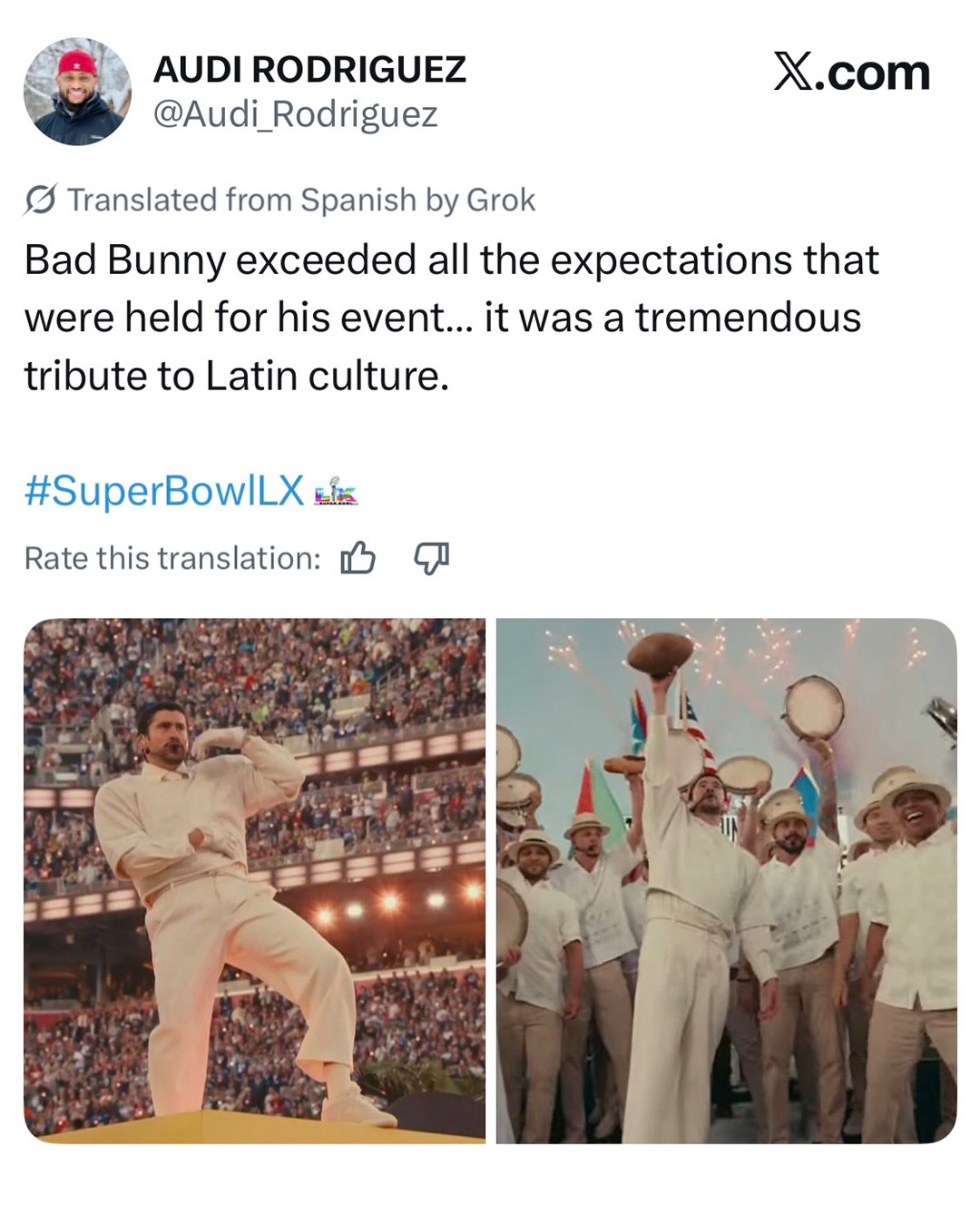Screen dimensions: 980x1225
Task: Click the thumbs down translation rating icon
Action: pyautogui.click(x=431, y=558)
